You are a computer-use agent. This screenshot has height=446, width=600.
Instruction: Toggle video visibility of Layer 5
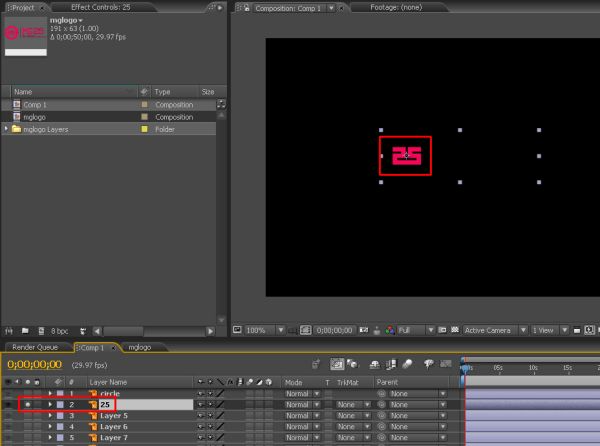[x=8, y=415]
